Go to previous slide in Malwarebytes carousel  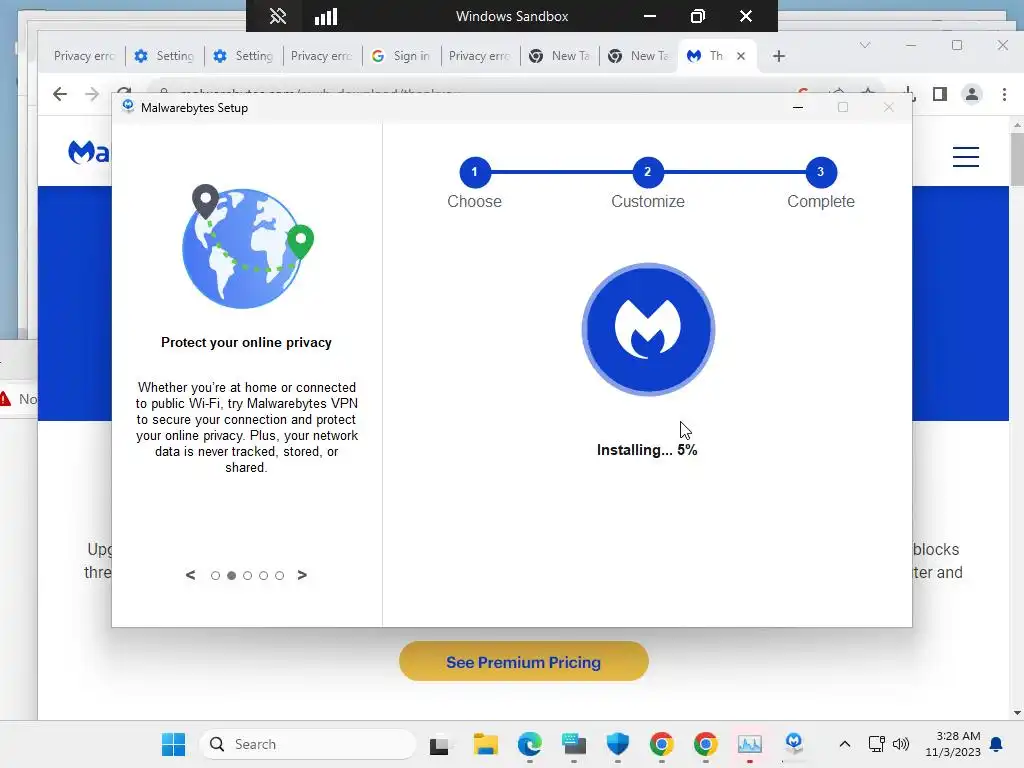tap(190, 575)
